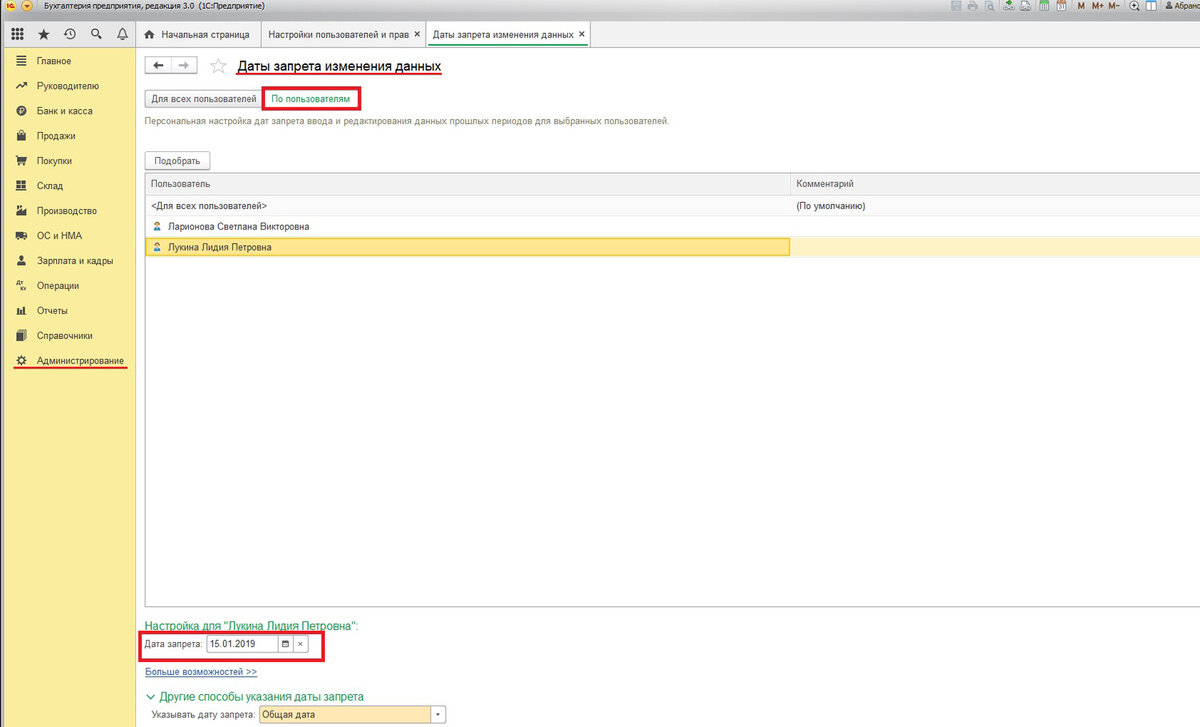The width and height of the screenshot is (1200, 727).
Task: Open the date picker calendar for Дата запрета
Action: click(x=285, y=644)
